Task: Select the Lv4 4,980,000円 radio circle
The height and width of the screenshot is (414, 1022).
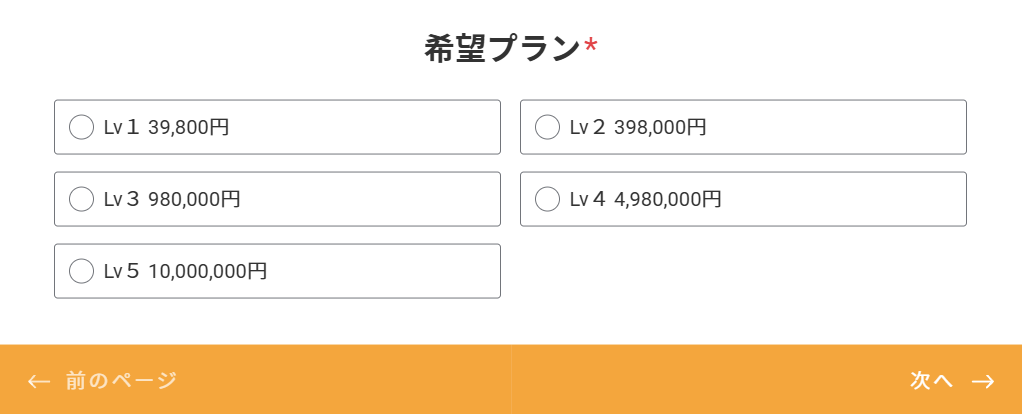Action: click(547, 199)
